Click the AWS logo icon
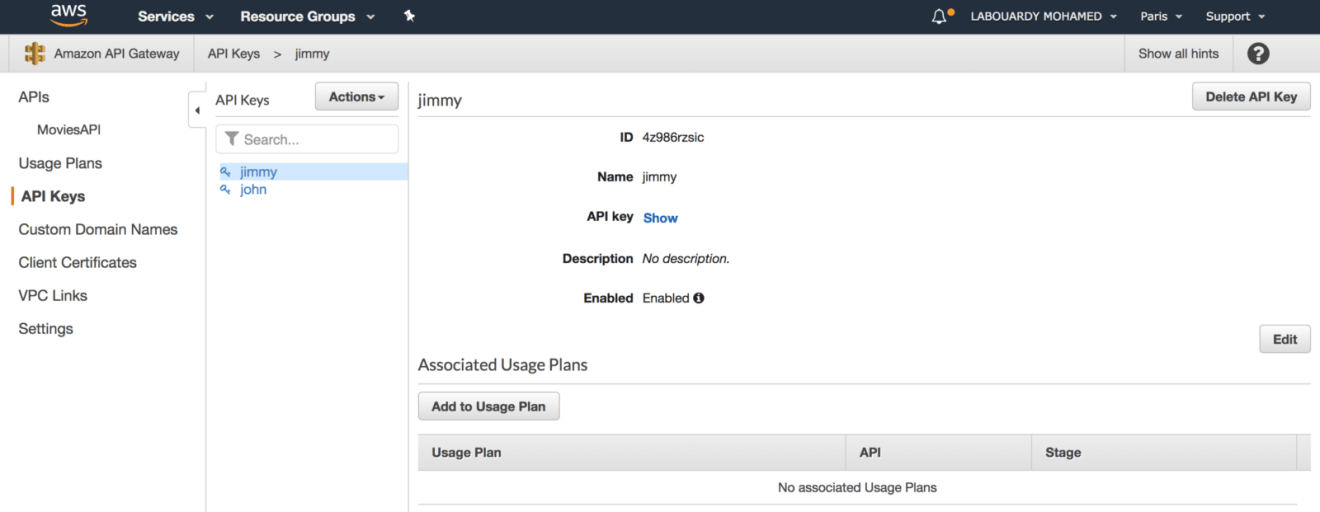This screenshot has height=512, width=1320. 69,15
